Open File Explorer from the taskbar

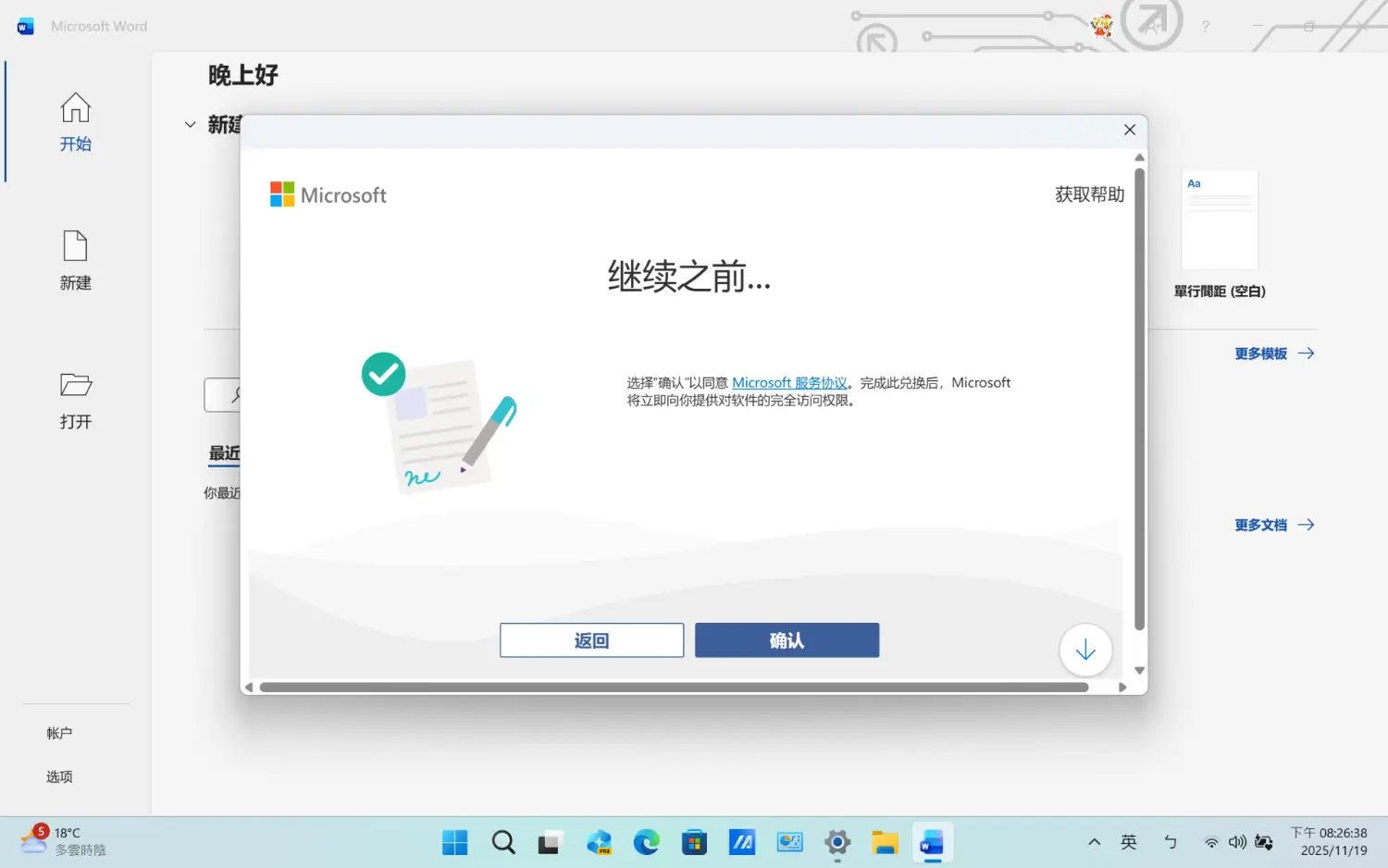(885, 842)
